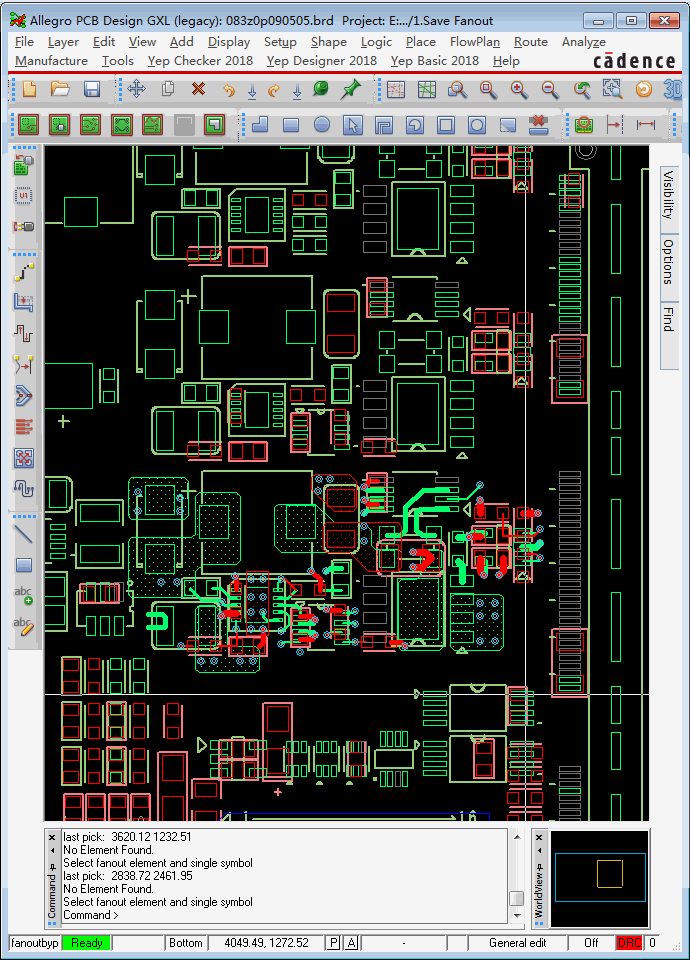Select the Add line tool icon
This screenshot has width=690, height=960.
24,534
